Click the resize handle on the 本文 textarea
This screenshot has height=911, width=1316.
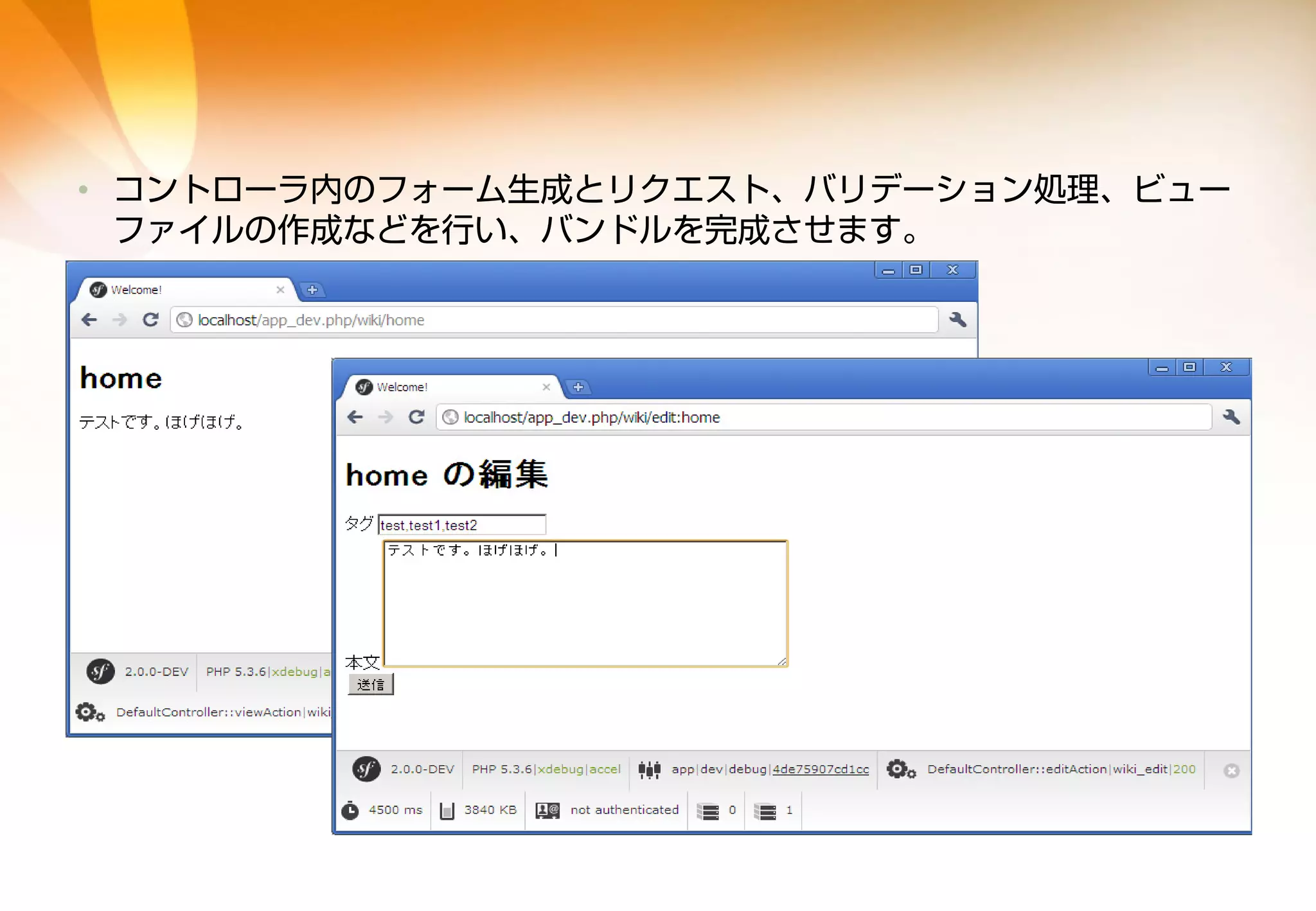coord(782,661)
